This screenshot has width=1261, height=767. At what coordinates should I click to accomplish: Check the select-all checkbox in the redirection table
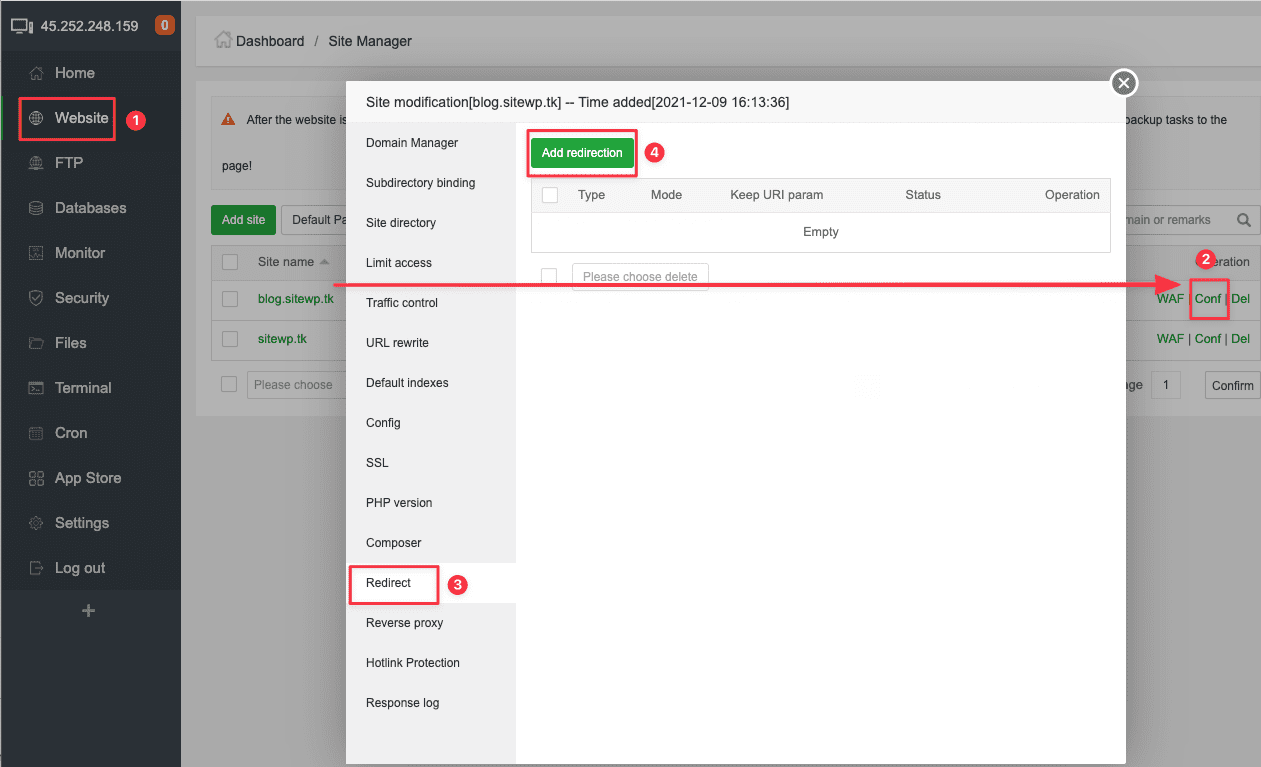[x=549, y=195]
